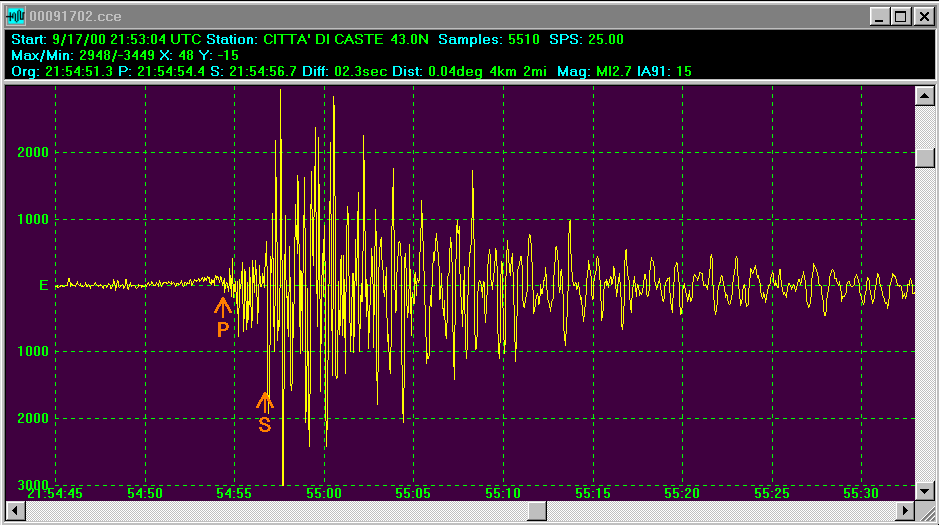Click the upper 2000 amplitude label
This screenshot has height=525, width=939.
33,152
